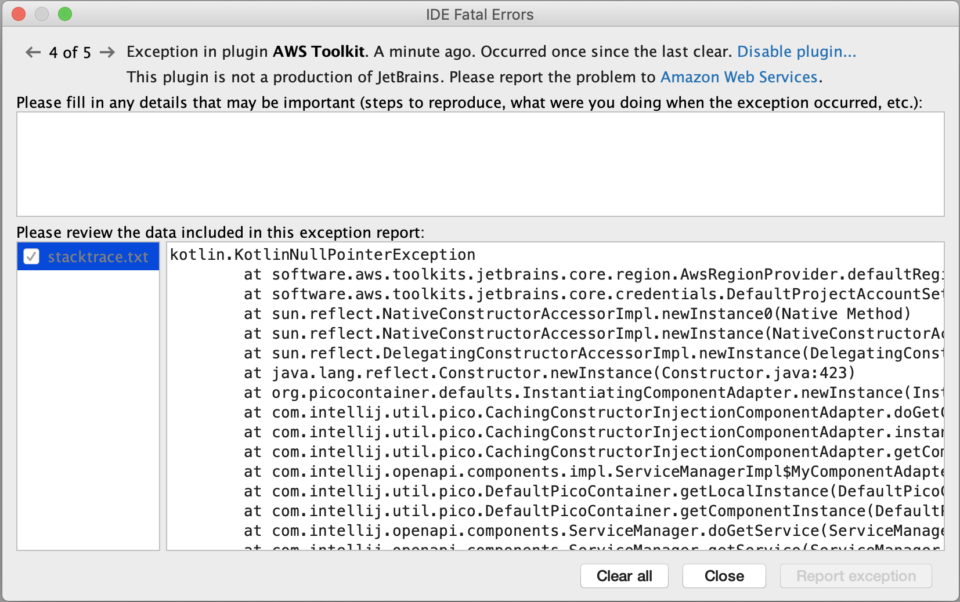Image resolution: width=960 pixels, height=602 pixels.
Task: Click the red close window button
Action: pyautogui.click(x=18, y=14)
